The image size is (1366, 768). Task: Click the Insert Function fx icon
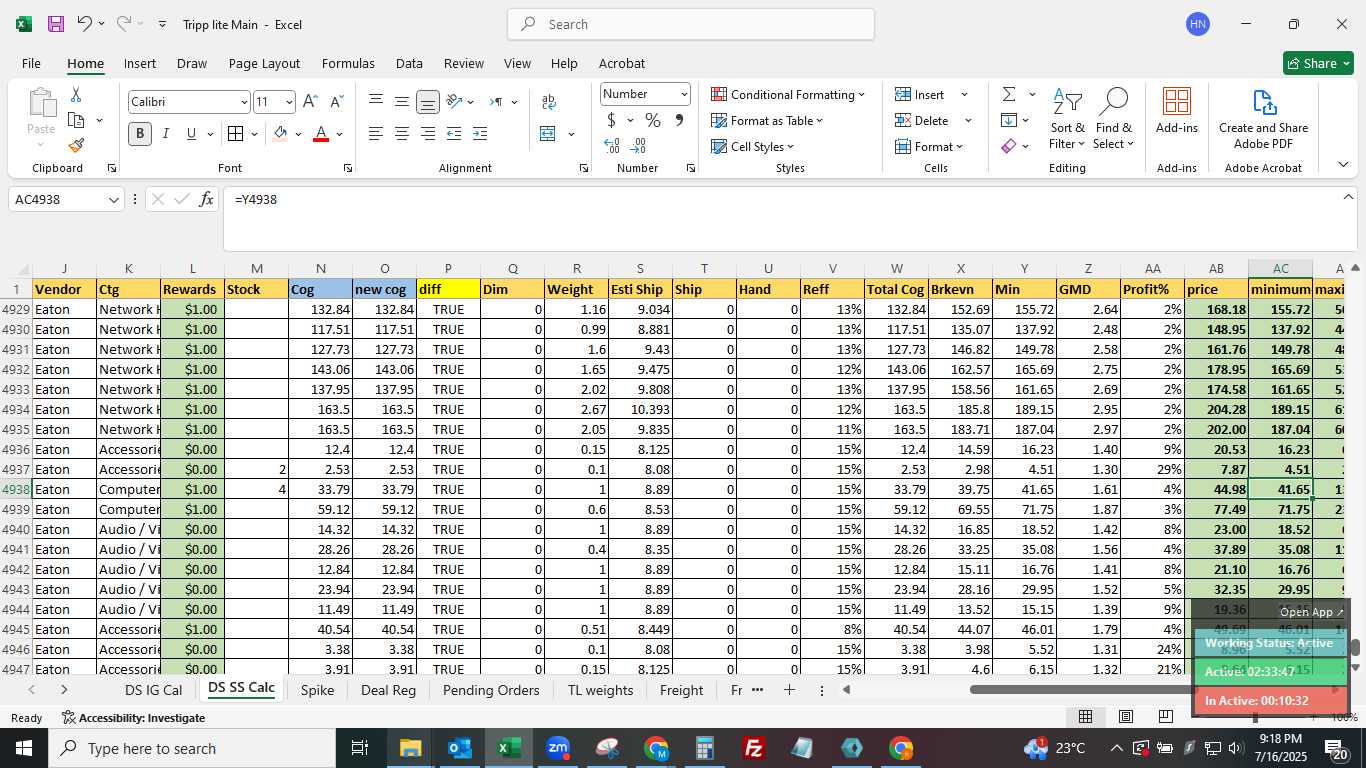[207, 199]
